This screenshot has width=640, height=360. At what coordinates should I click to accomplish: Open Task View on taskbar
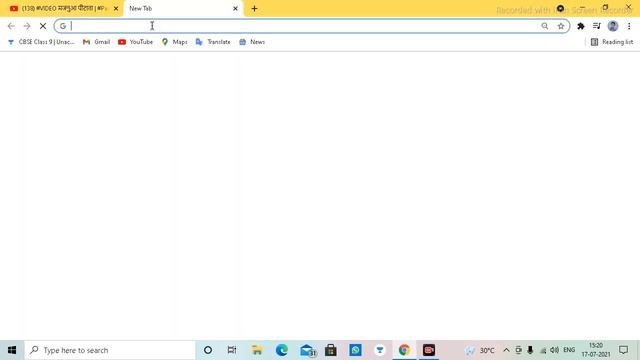point(232,350)
